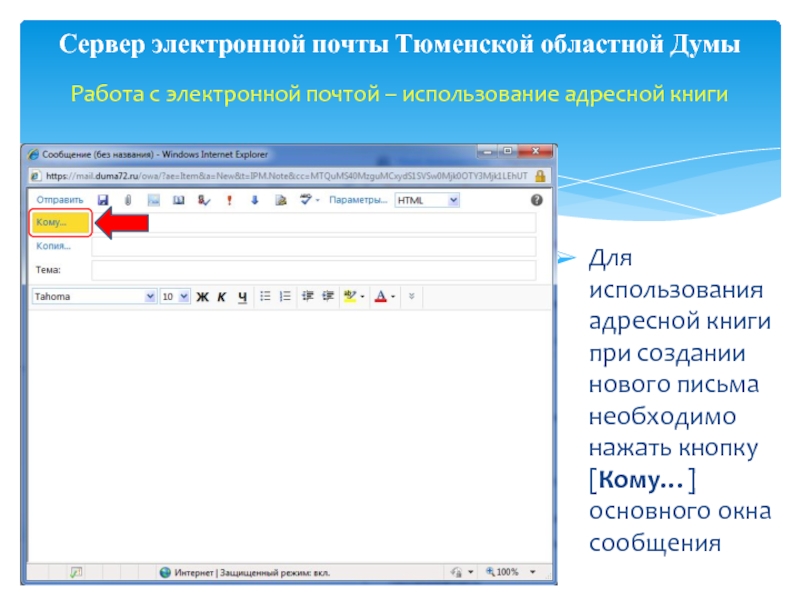
Task: Decrease paragraph indent
Action: [308, 296]
